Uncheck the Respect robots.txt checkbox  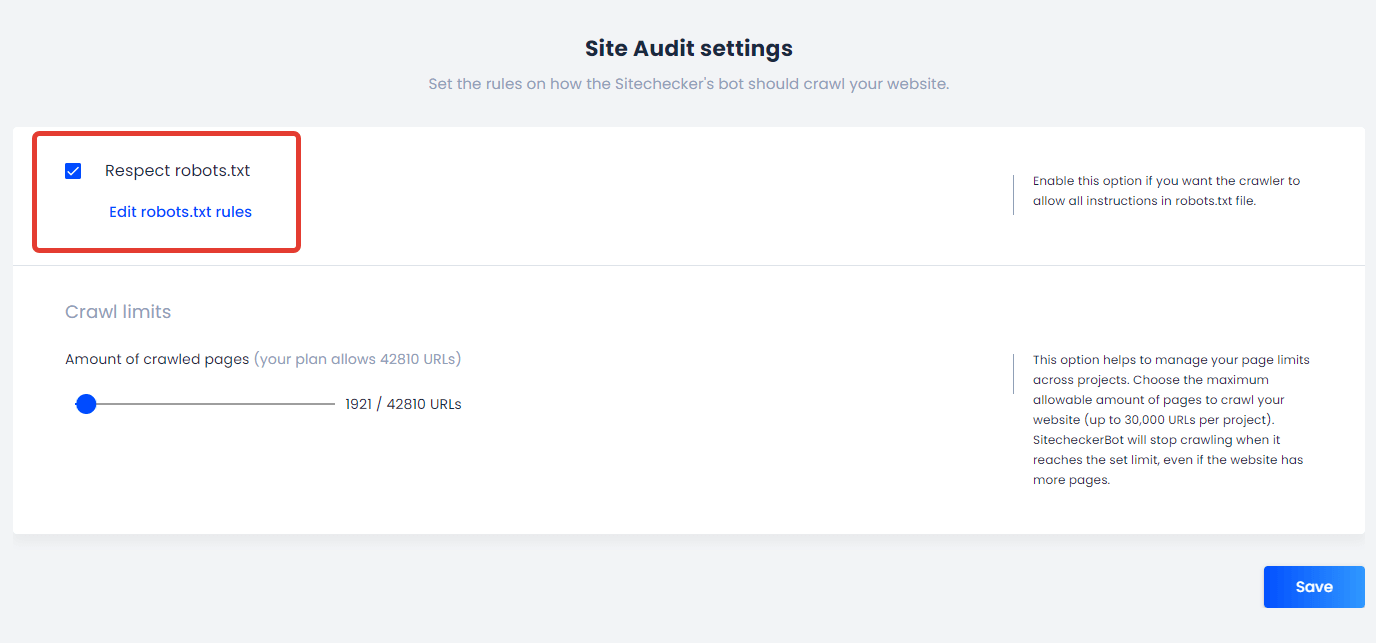tap(73, 171)
